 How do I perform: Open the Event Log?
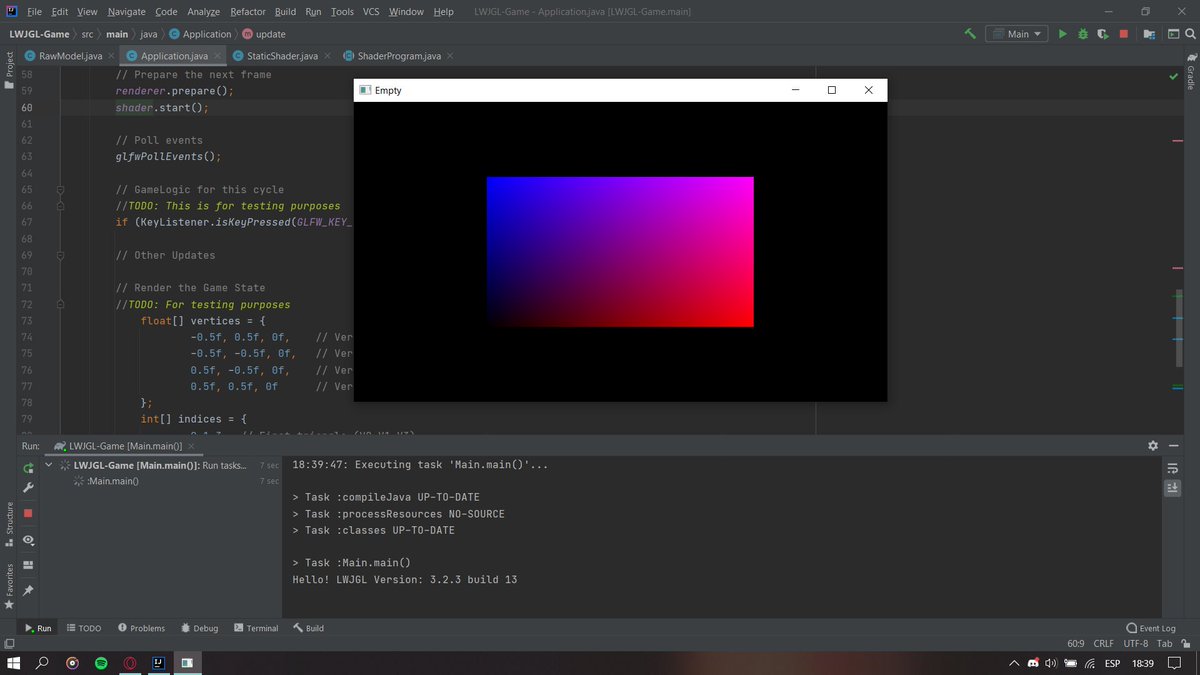pyautogui.click(x=1150, y=628)
